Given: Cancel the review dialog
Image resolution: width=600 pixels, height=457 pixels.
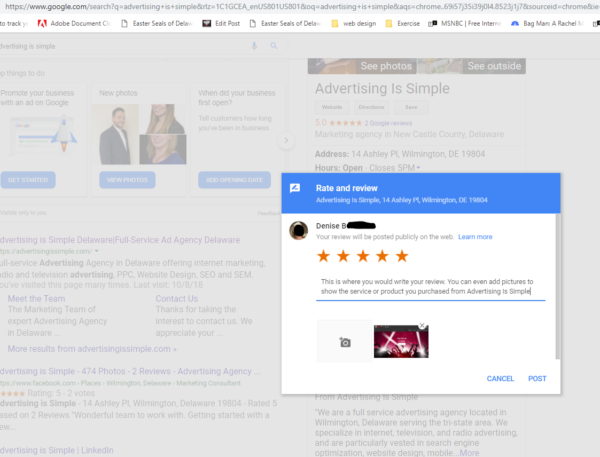Looking at the screenshot, I should (x=500, y=379).
